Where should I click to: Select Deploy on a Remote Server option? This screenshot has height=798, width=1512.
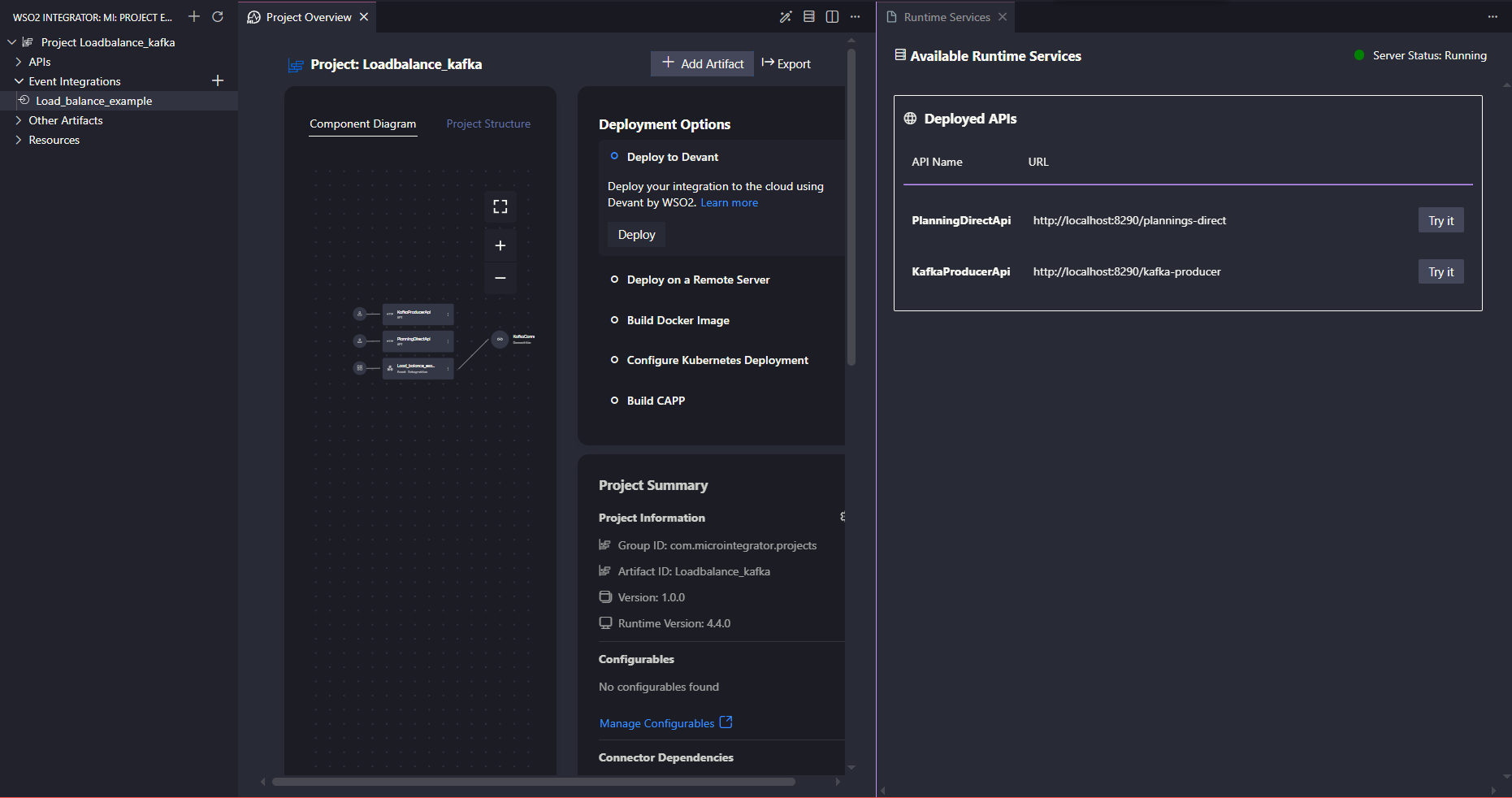pyautogui.click(x=697, y=280)
